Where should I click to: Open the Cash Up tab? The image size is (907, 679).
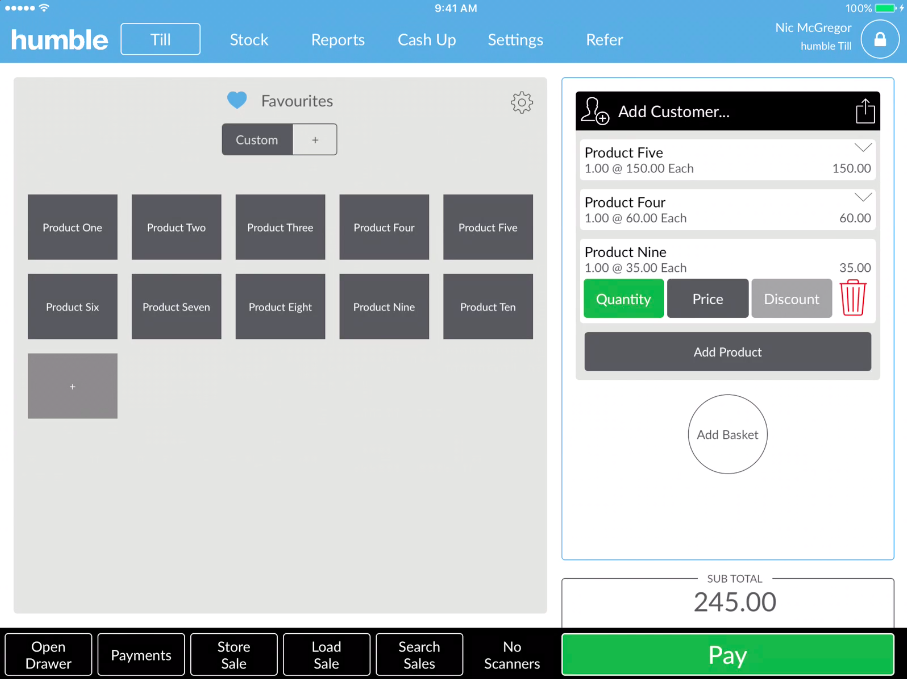pyautogui.click(x=427, y=39)
